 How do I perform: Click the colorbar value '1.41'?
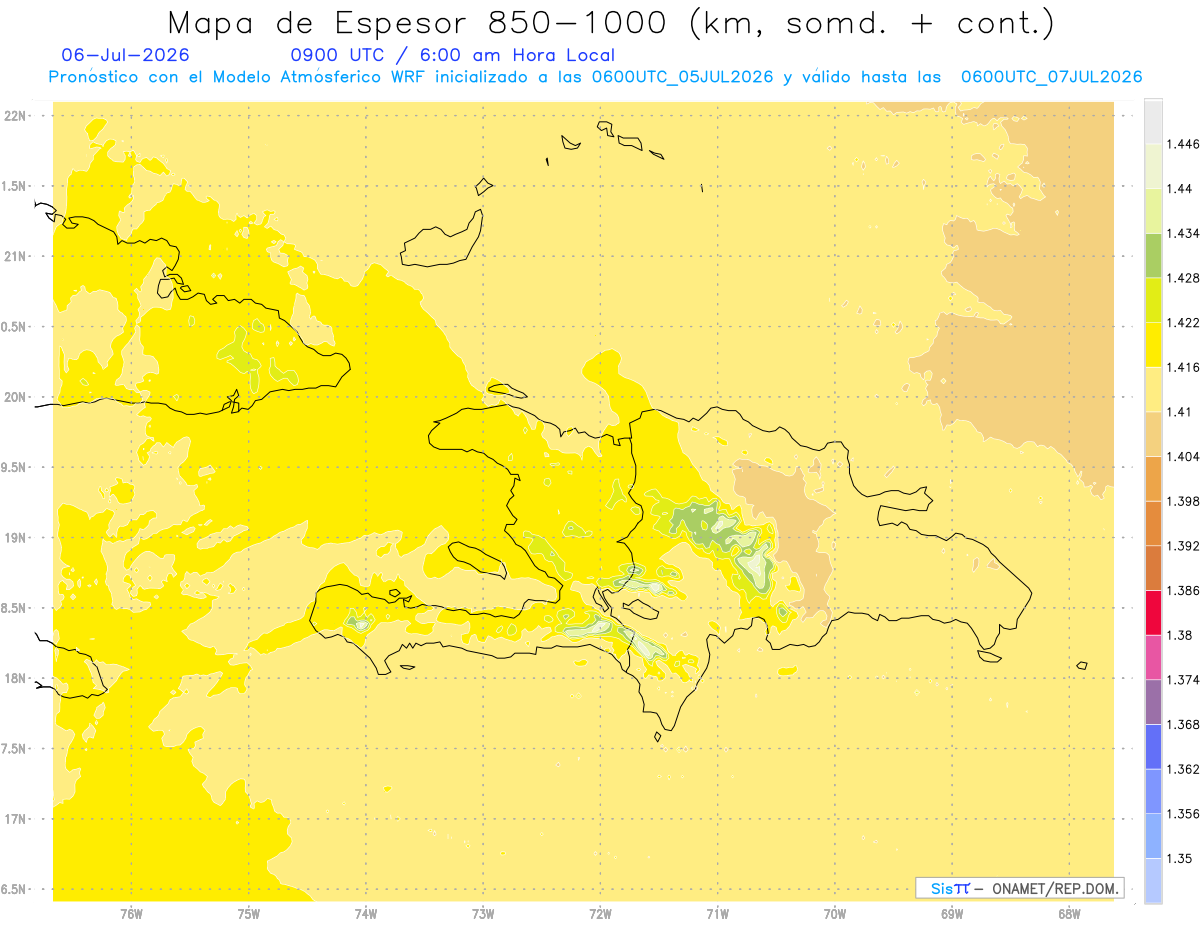click(x=1179, y=412)
